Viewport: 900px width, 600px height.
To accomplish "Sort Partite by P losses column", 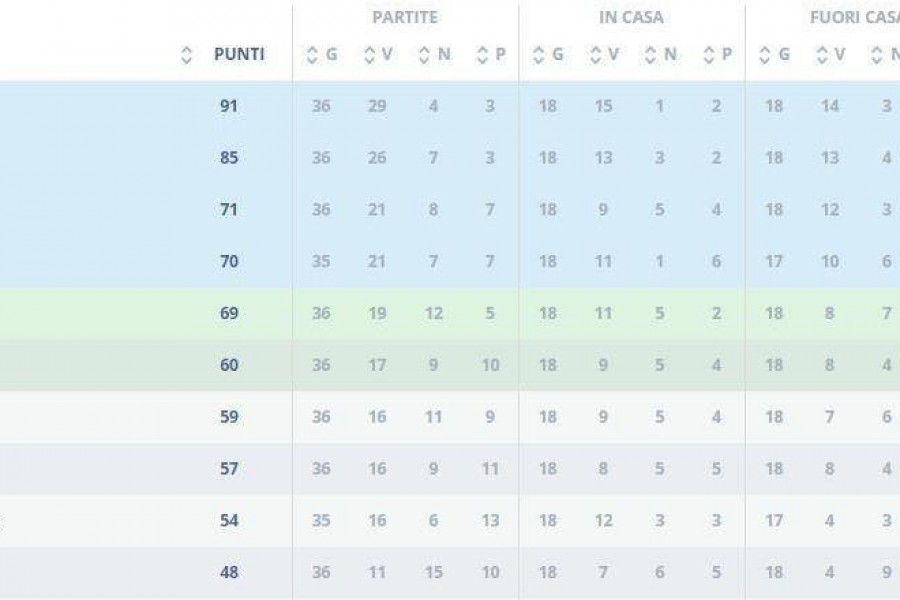I will (491, 55).
